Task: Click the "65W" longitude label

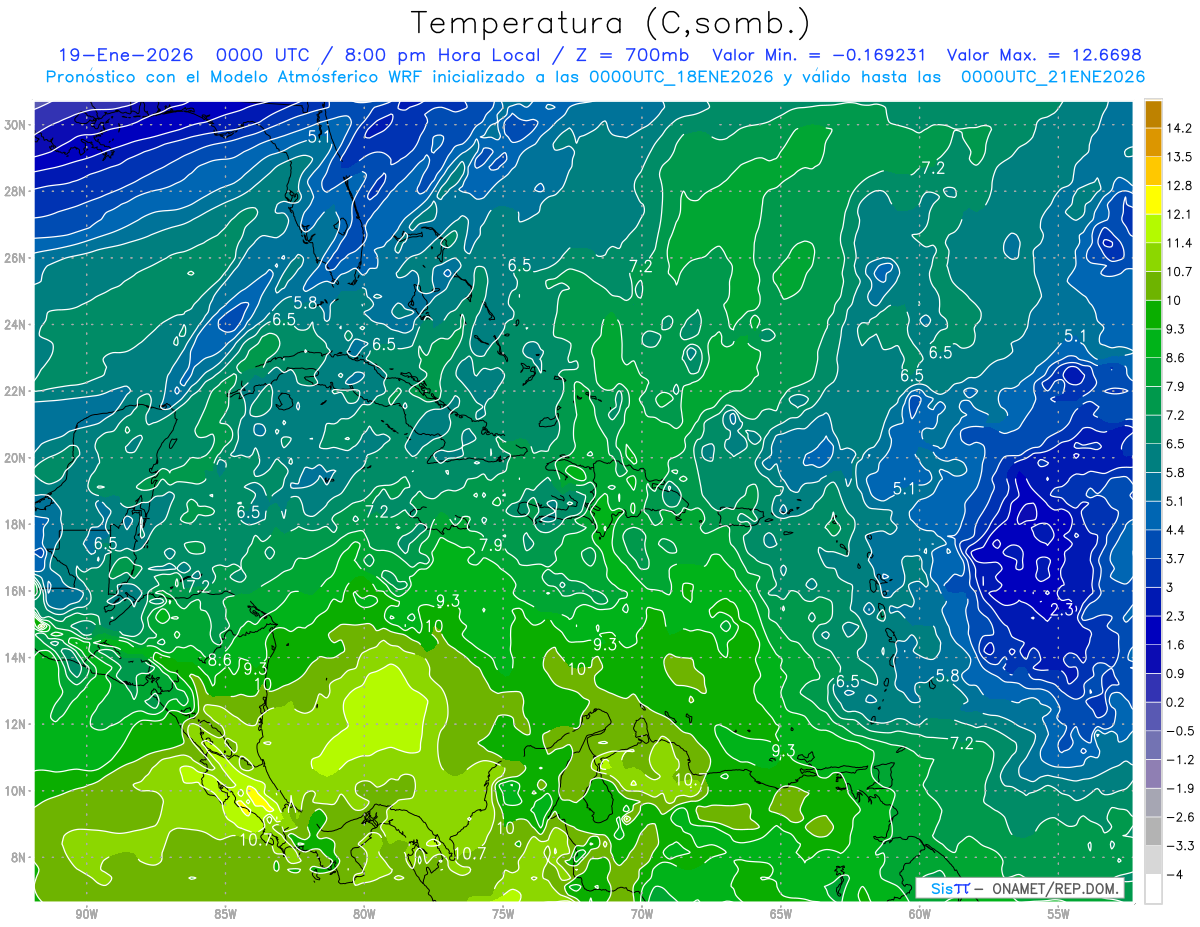Action: [781, 914]
